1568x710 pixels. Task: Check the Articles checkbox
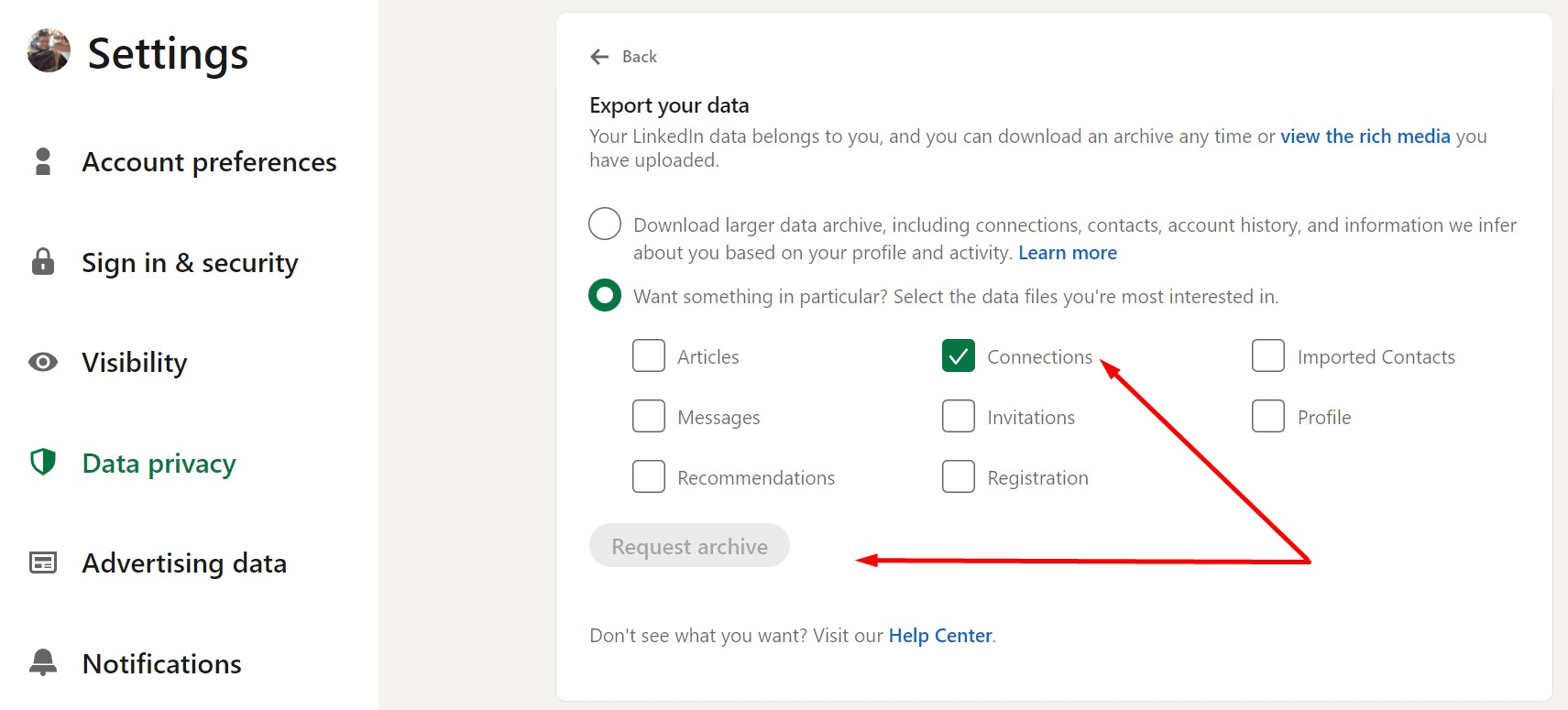[649, 355]
